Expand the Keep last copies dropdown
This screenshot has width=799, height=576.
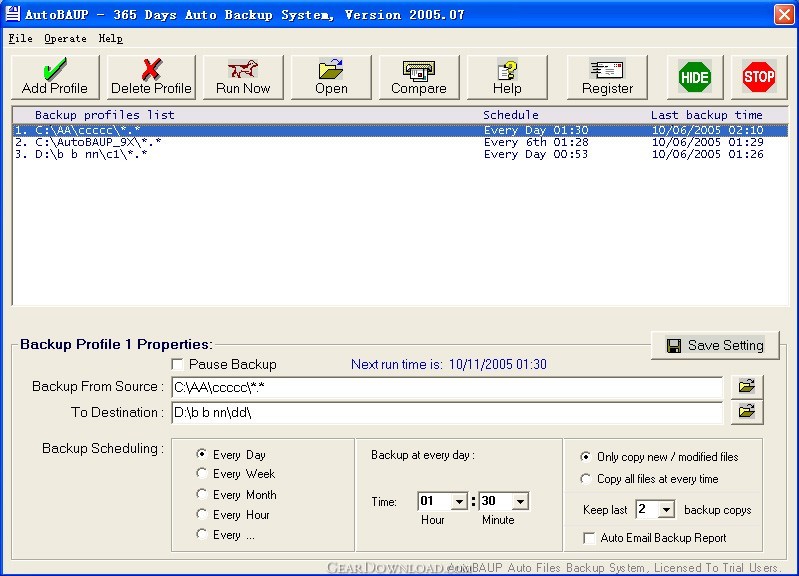click(665, 509)
